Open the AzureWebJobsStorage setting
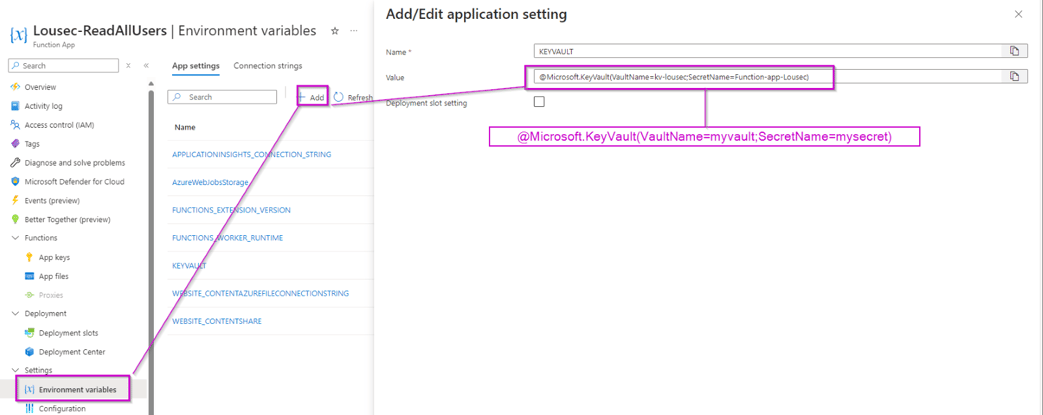1043x415 pixels. click(x=210, y=182)
